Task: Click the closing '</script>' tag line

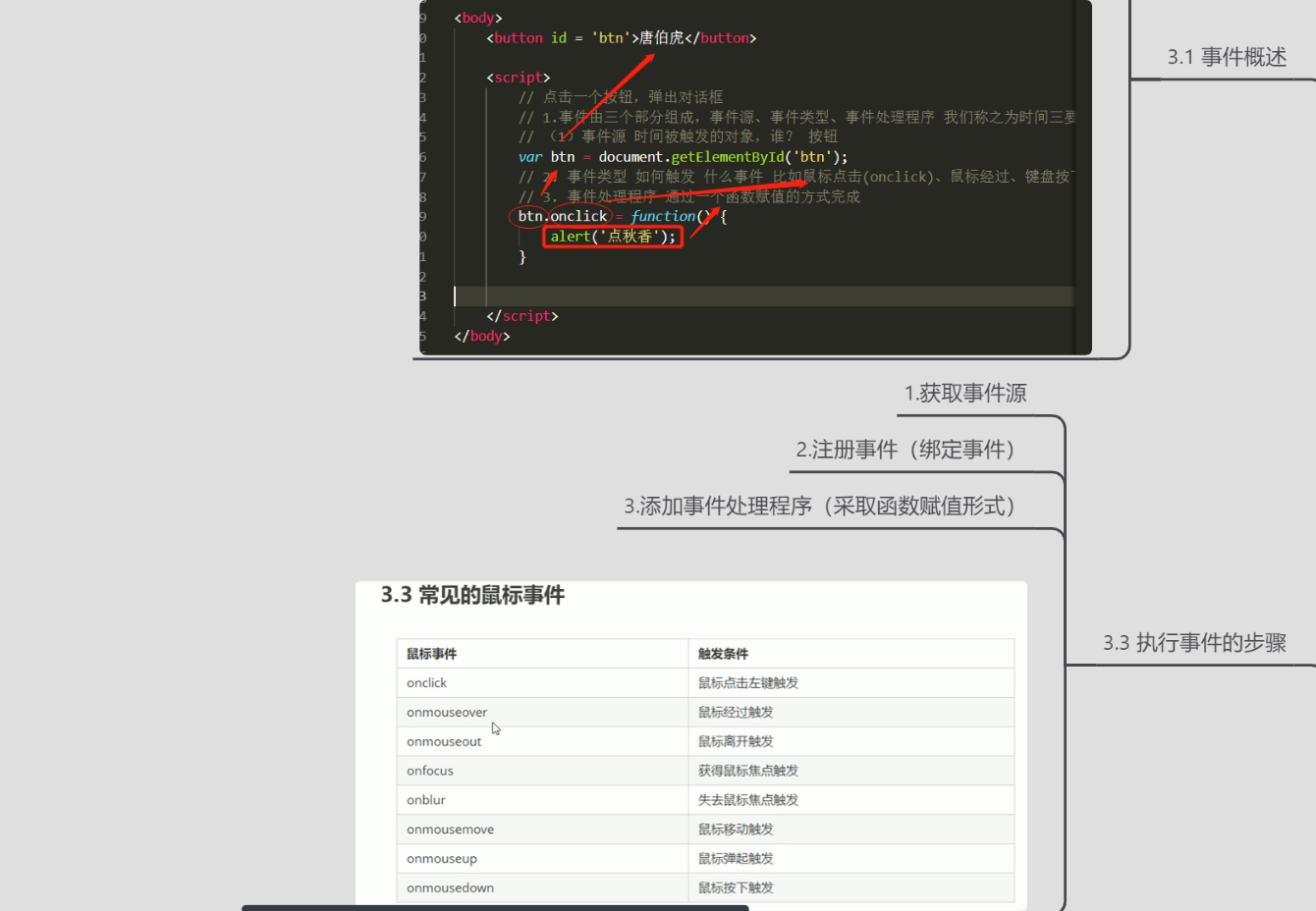Action: tap(522, 316)
